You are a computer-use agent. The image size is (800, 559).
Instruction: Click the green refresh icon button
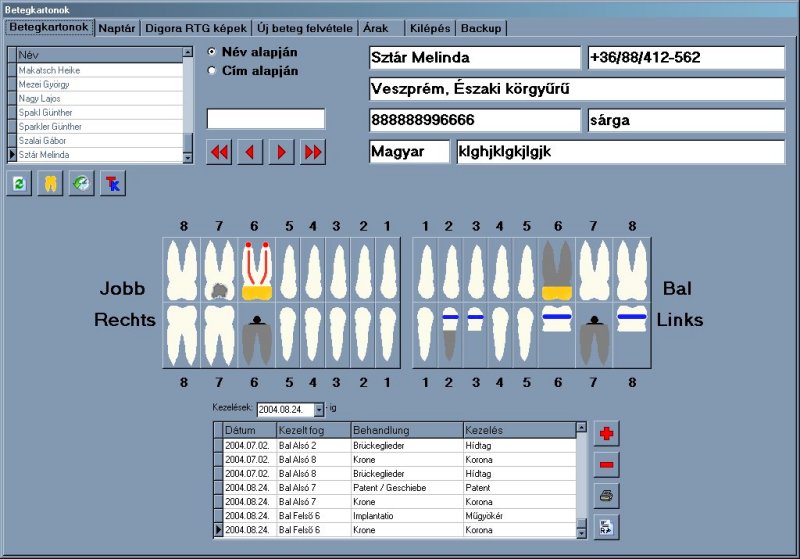click(20, 185)
